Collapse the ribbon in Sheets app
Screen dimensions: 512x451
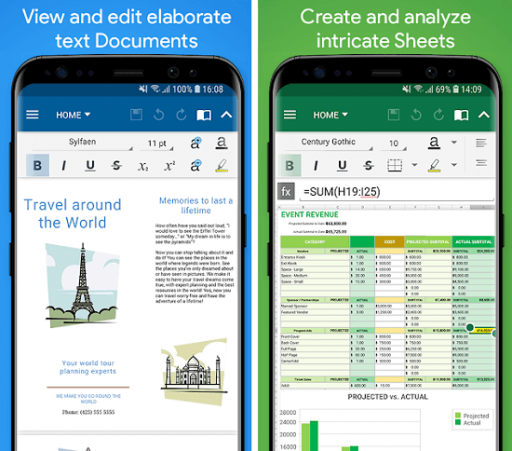coord(484,115)
